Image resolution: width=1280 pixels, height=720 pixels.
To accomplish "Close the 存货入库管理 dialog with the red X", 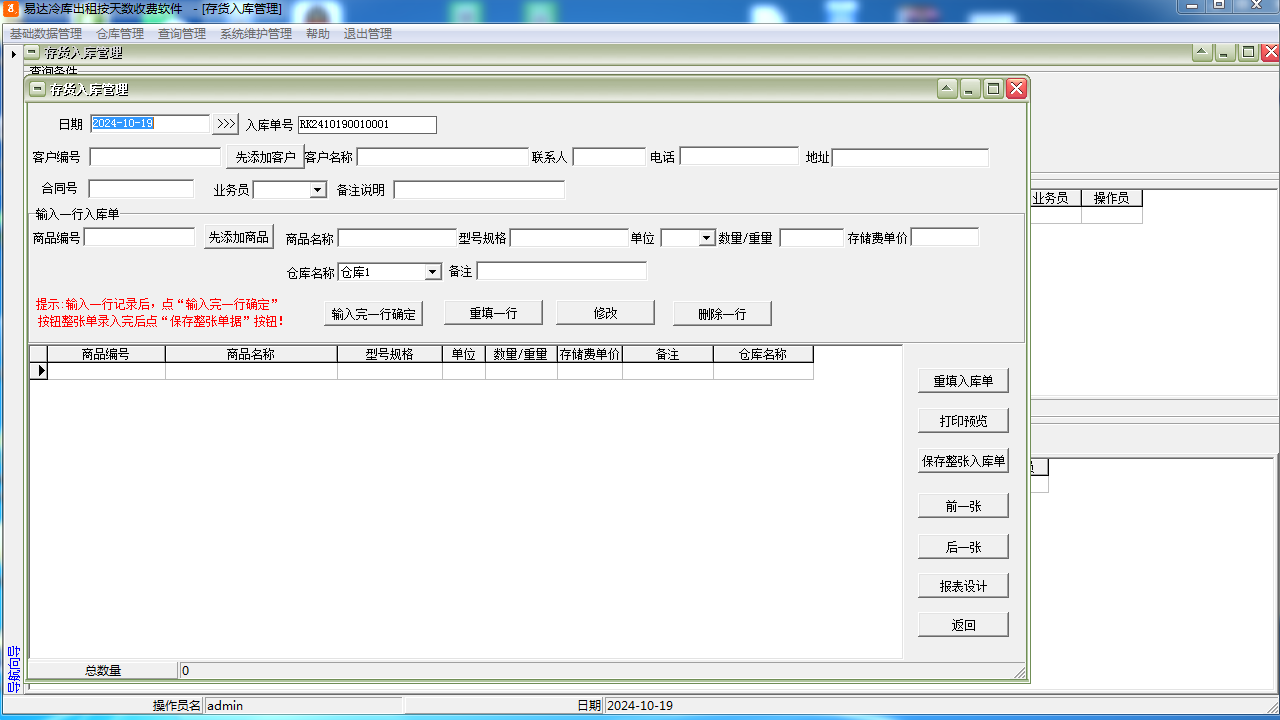I will [1016, 89].
